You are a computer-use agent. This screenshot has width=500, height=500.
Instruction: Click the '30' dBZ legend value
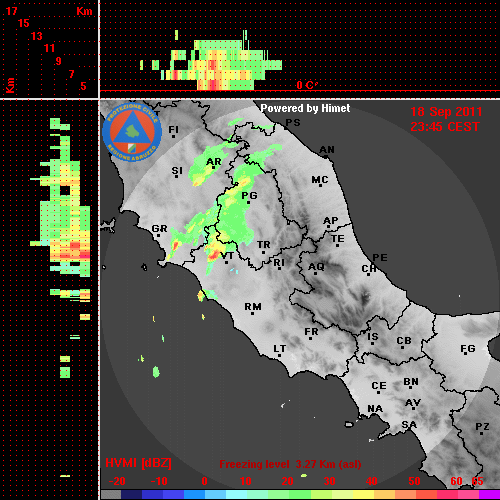(329, 481)
